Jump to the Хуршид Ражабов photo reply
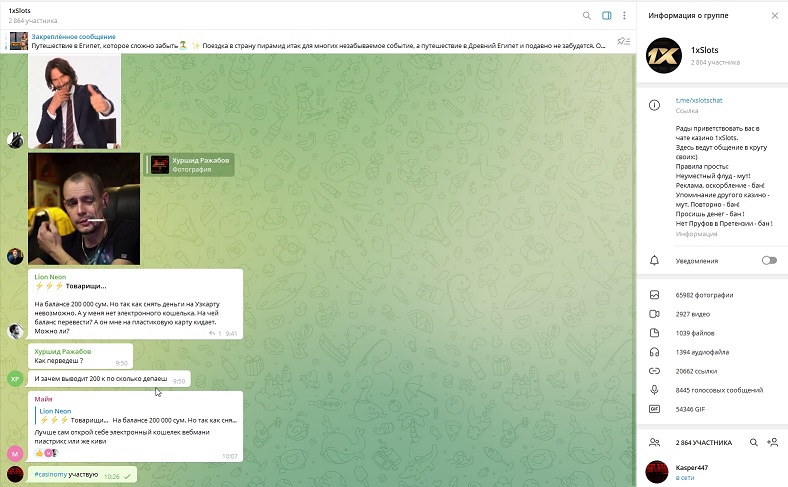This screenshot has width=788, height=487. click(189, 165)
